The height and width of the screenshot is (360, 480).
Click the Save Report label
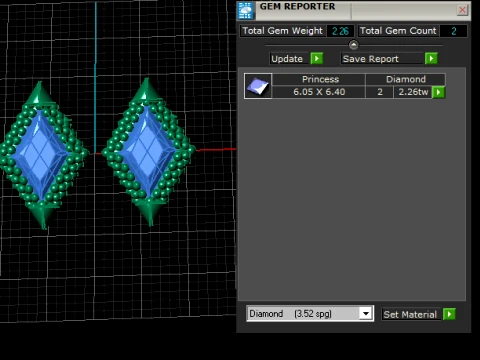coord(370,59)
